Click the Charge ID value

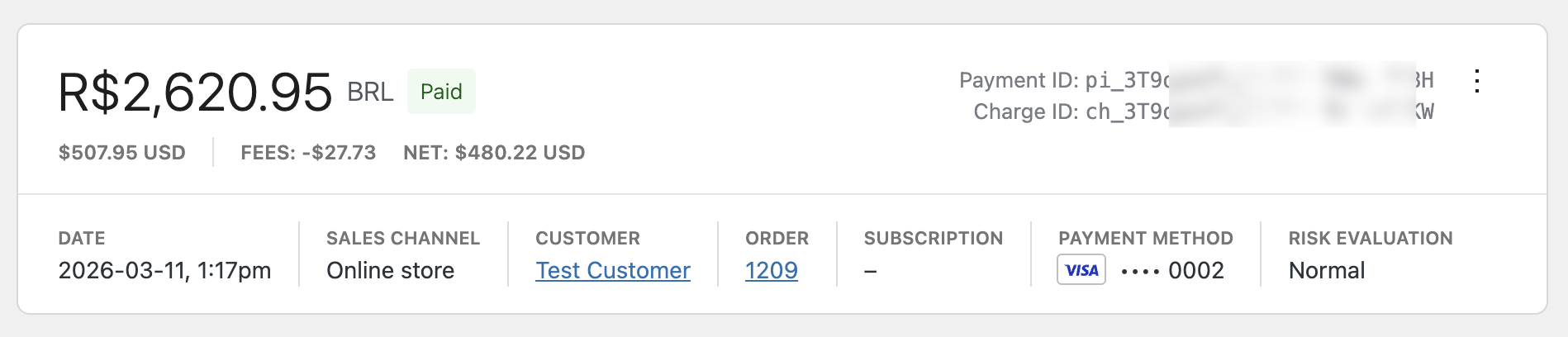coord(1258,112)
